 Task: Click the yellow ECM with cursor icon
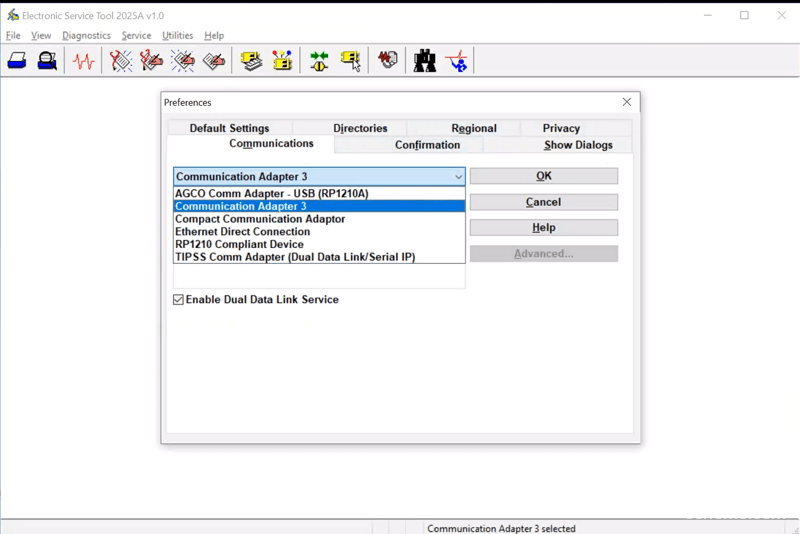tap(351, 61)
